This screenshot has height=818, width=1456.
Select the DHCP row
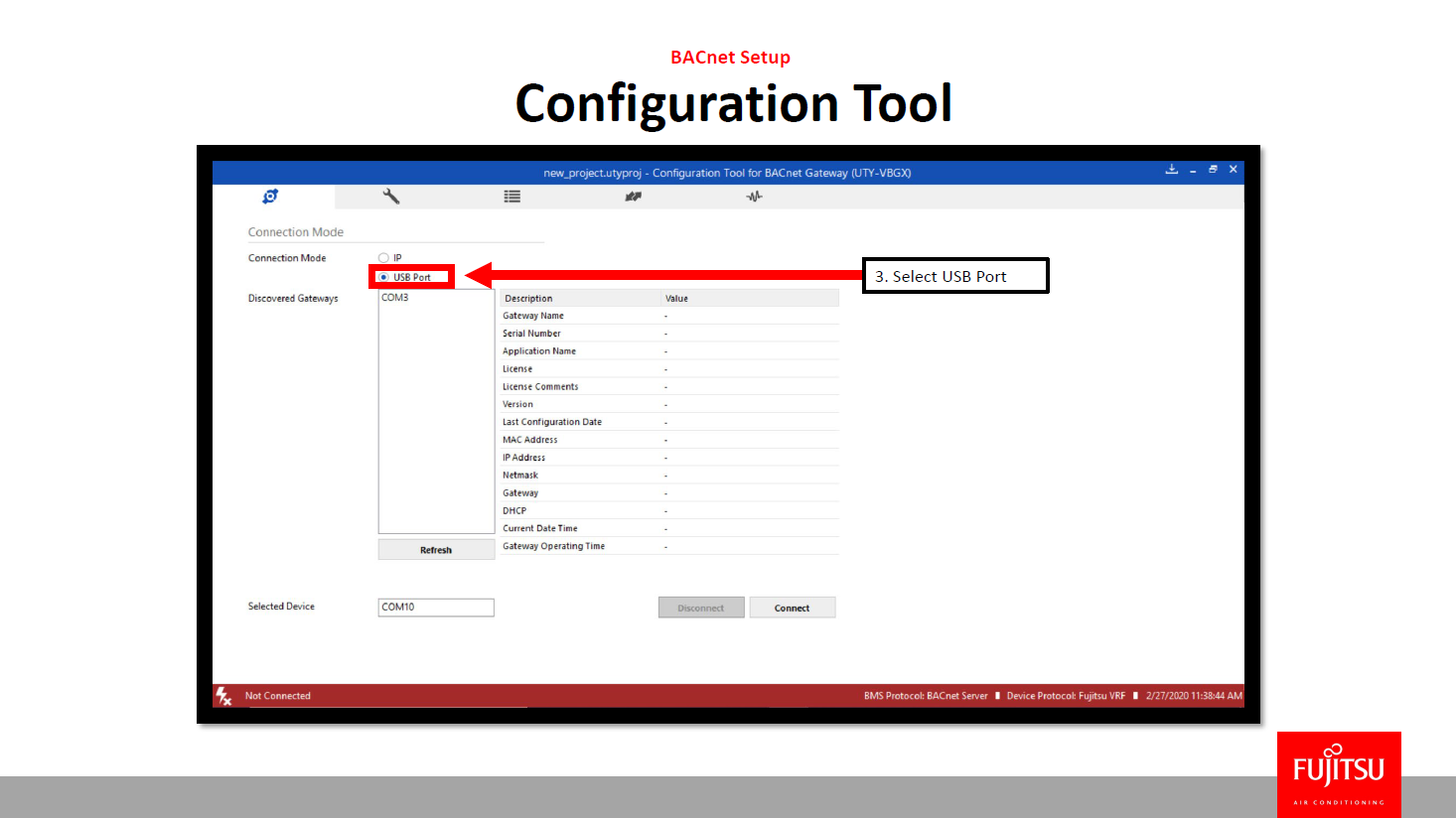pos(669,511)
